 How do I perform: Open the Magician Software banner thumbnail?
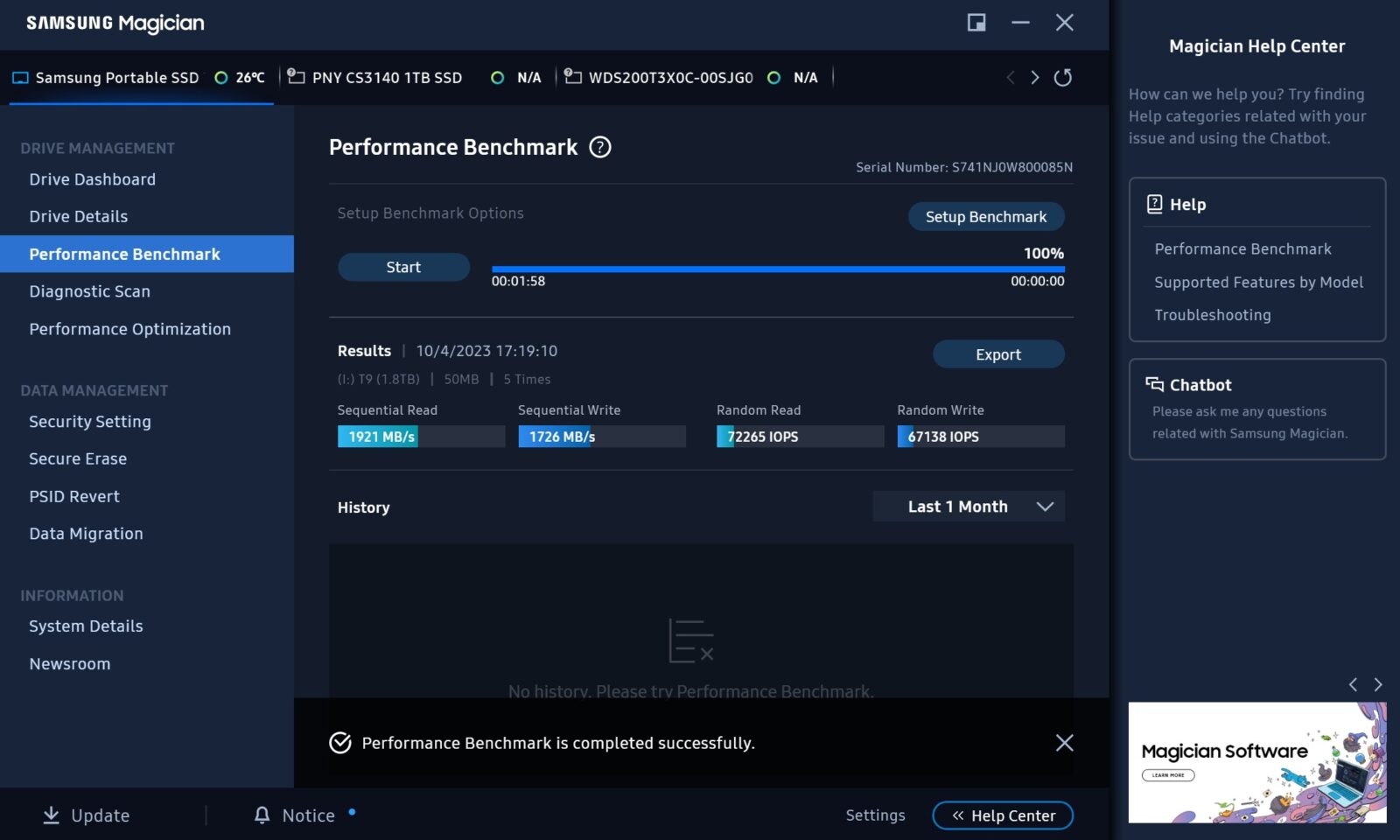coord(1256,762)
